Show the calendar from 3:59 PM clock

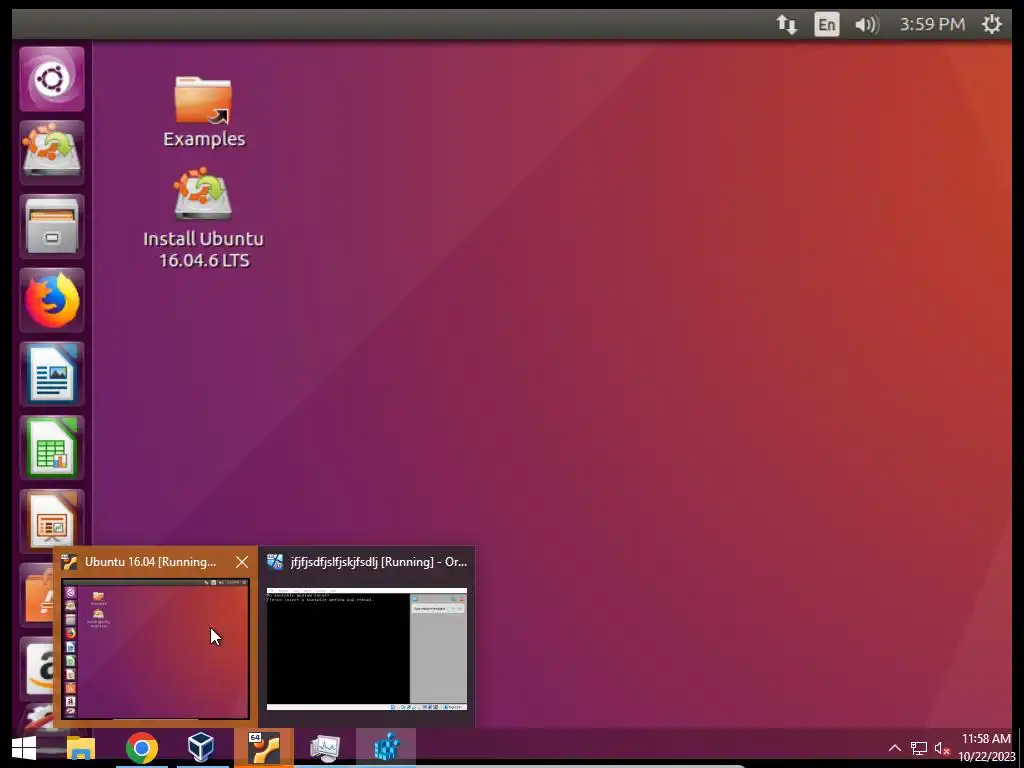point(932,25)
